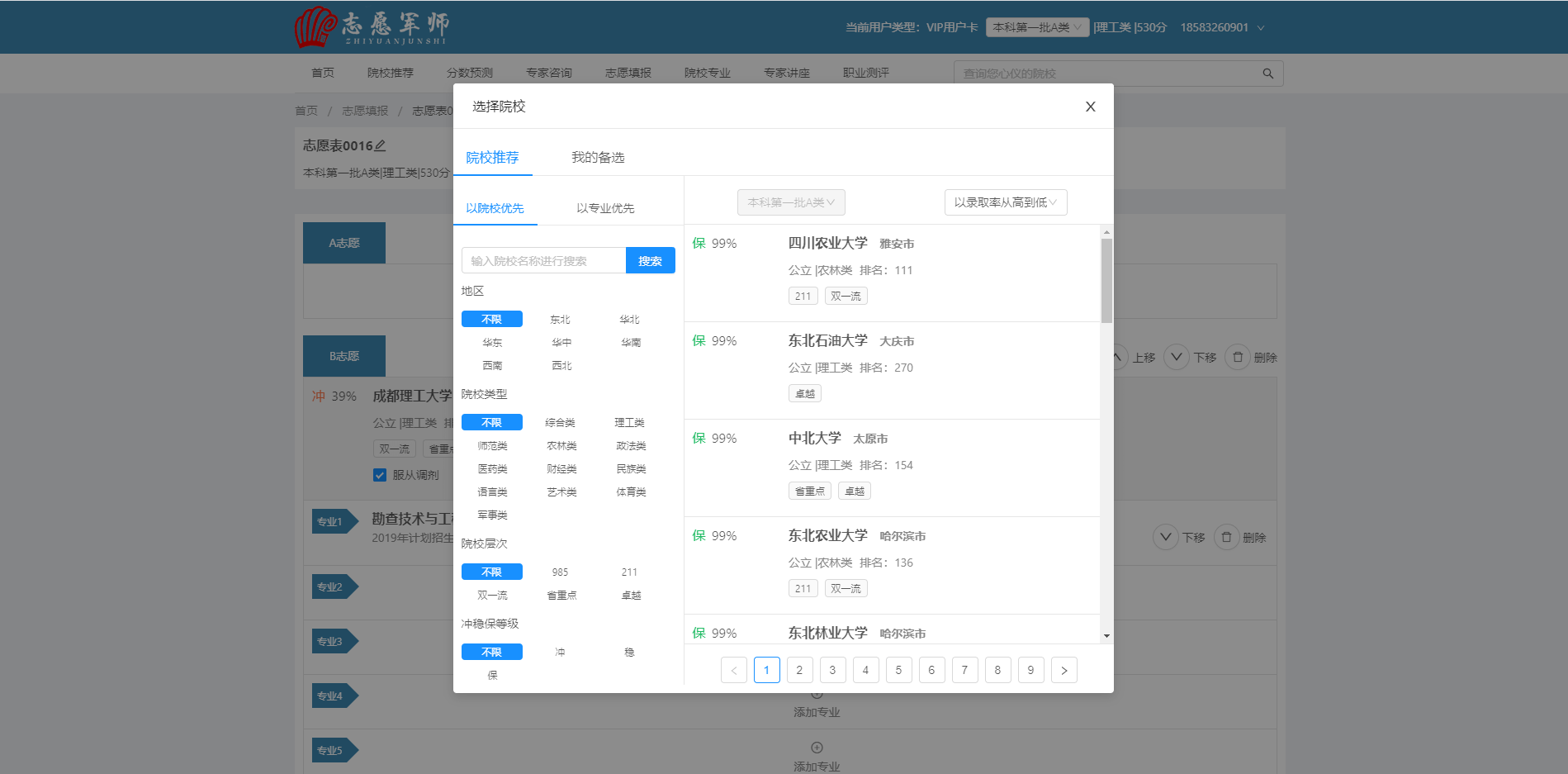This screenshot has width=1568, height=774.
Task: Click the blue 搜索 button
Action: (x=651, y=260)
